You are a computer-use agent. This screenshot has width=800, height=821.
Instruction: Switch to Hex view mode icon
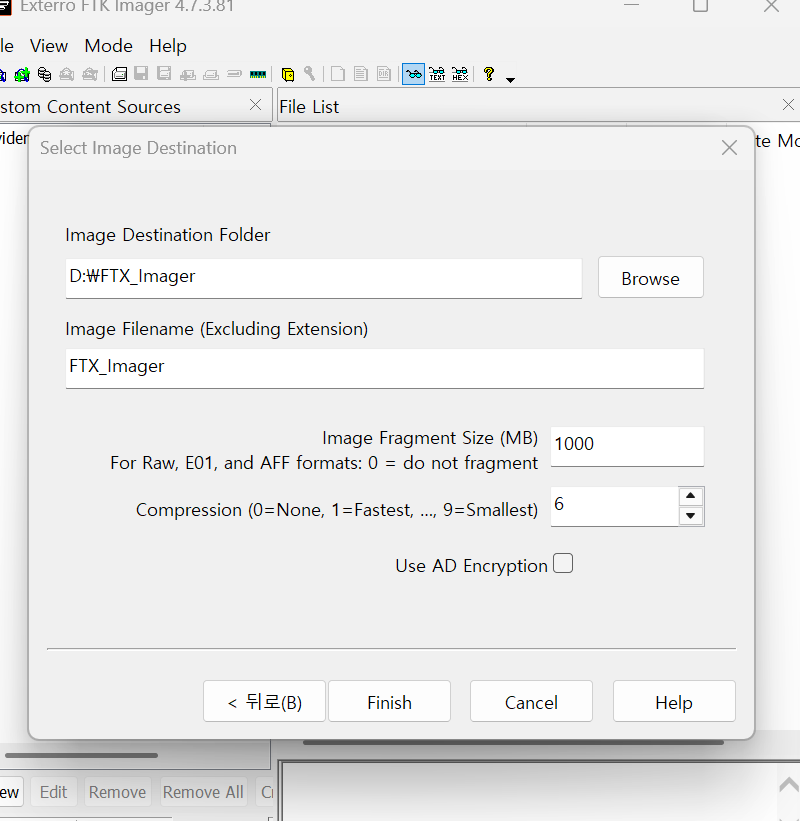point(460,74)
